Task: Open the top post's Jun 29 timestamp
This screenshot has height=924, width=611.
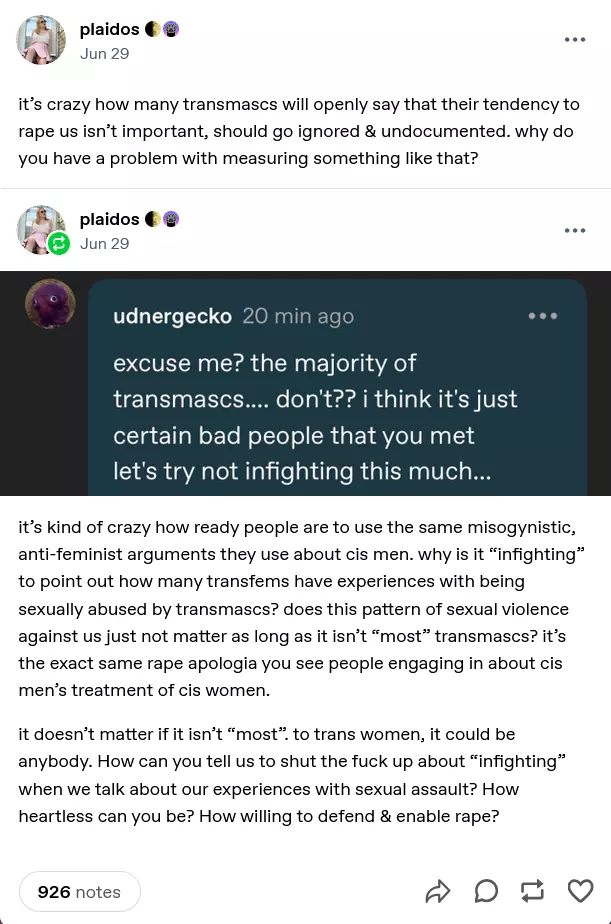Action: point(105,54)
